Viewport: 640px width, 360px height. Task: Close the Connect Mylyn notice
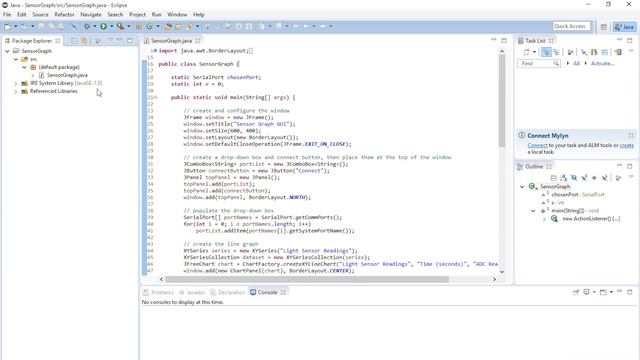click(x=631, y=136)
